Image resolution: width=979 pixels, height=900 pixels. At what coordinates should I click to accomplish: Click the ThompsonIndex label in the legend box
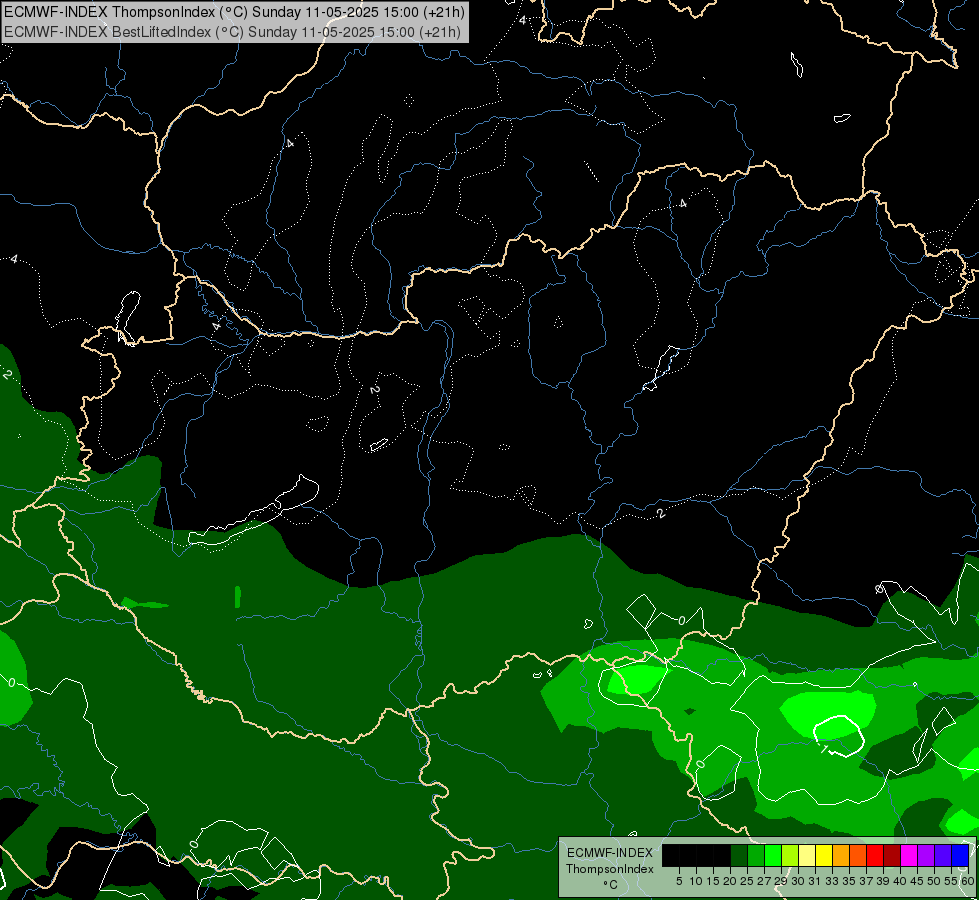pos(610,869)
